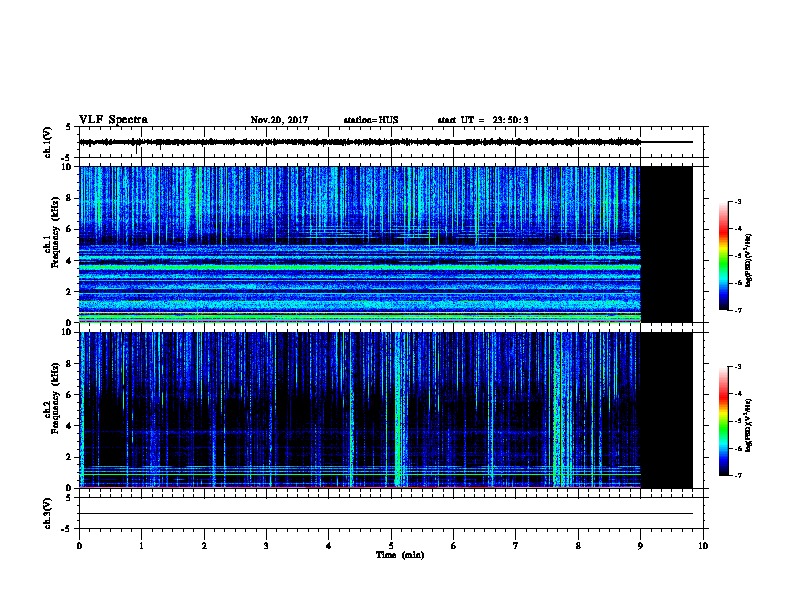
Task: Click the "start UT = 23:50:3" text
Action: click(483, 120)
